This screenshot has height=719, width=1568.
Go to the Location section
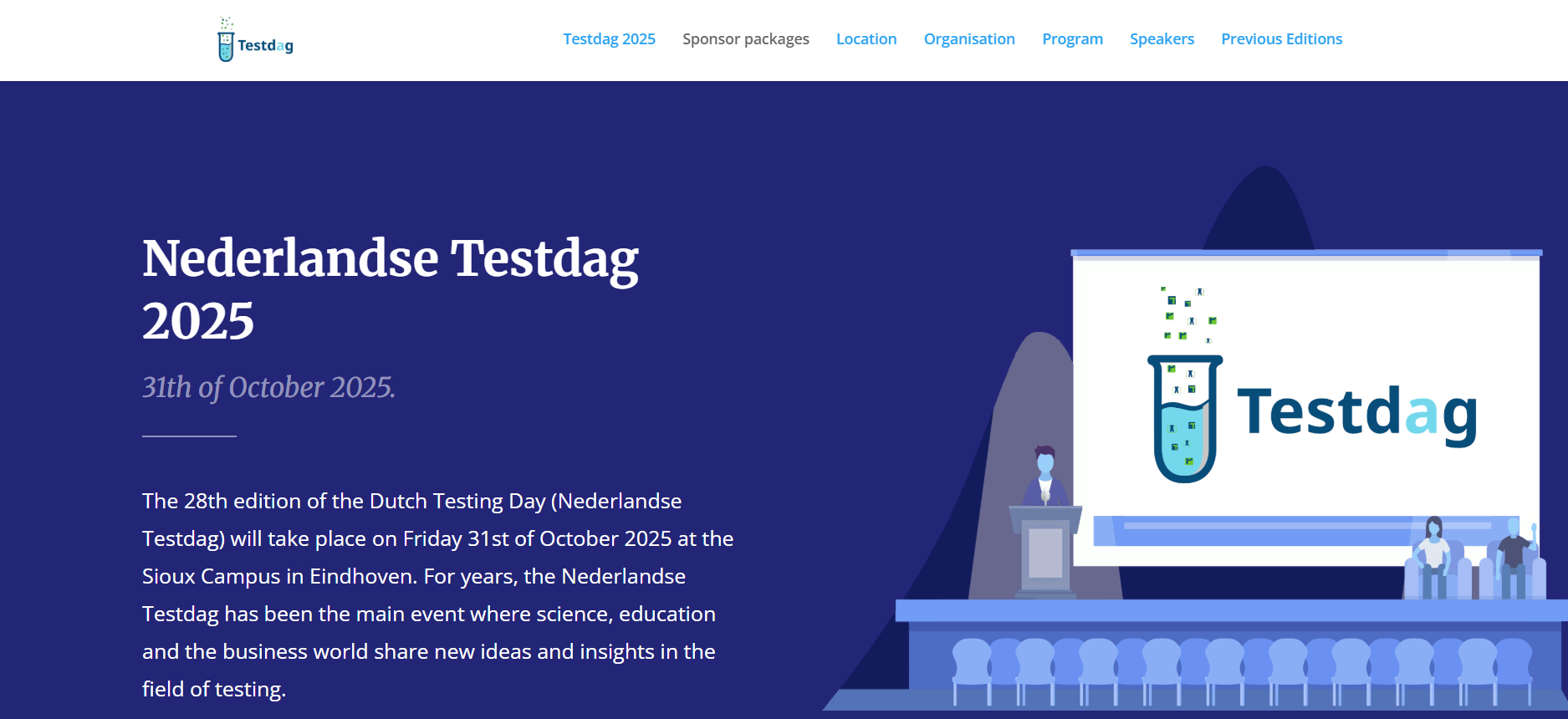866,39
